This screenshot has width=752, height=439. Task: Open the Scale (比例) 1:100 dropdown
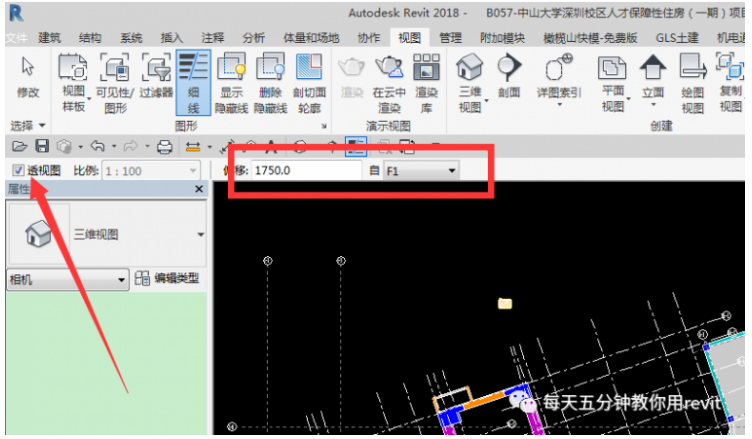tap(151, 171)
